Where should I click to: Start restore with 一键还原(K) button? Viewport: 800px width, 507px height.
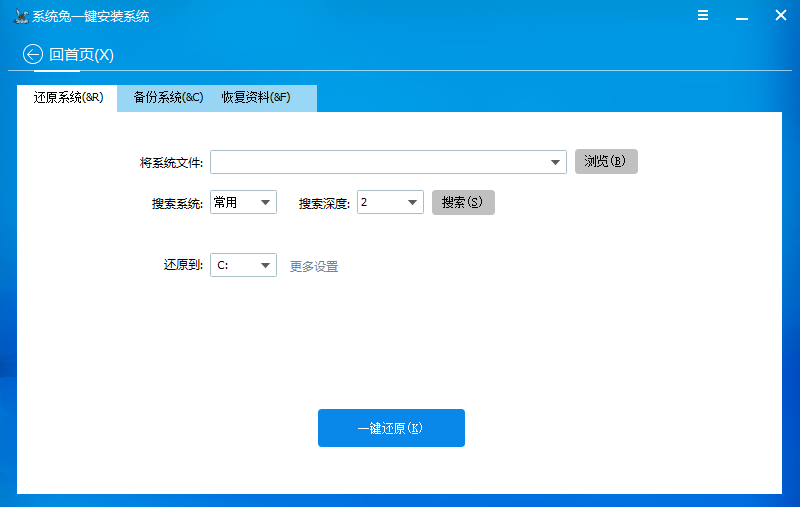[x=391, y=428]
